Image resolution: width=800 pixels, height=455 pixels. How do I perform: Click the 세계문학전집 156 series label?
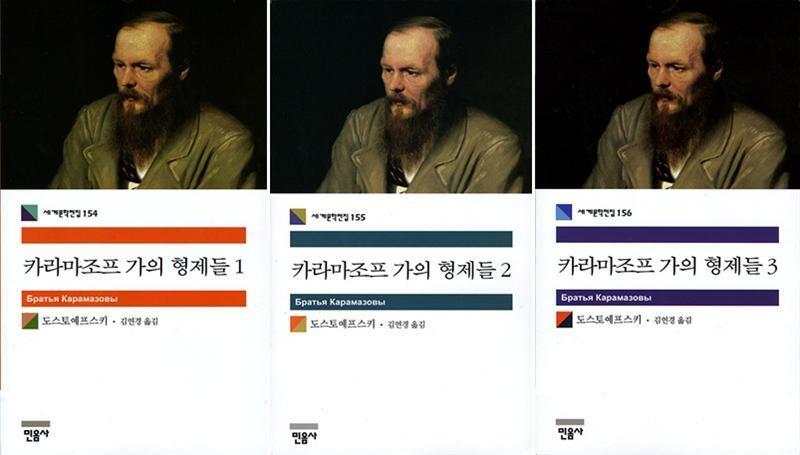click(x=605, y=213)
